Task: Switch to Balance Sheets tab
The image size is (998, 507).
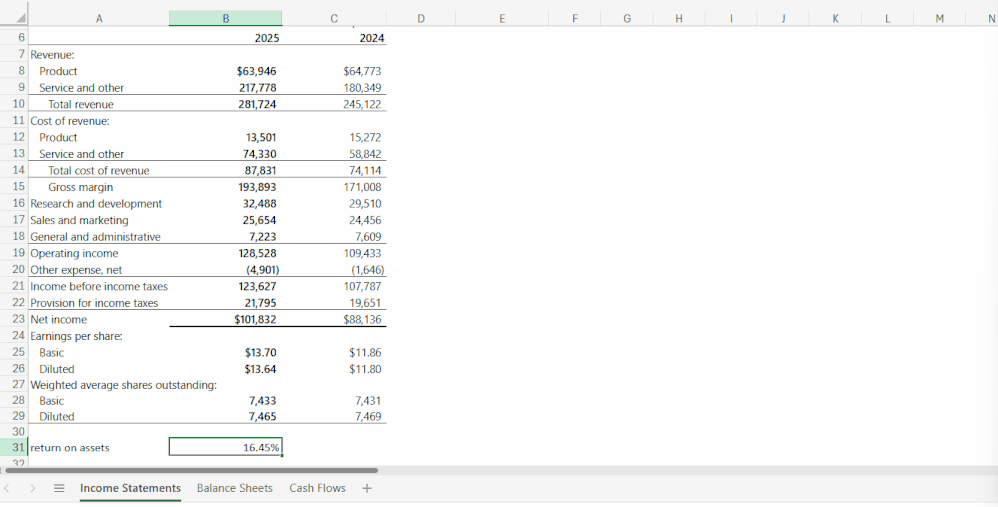Action: [x=235, y=489]
